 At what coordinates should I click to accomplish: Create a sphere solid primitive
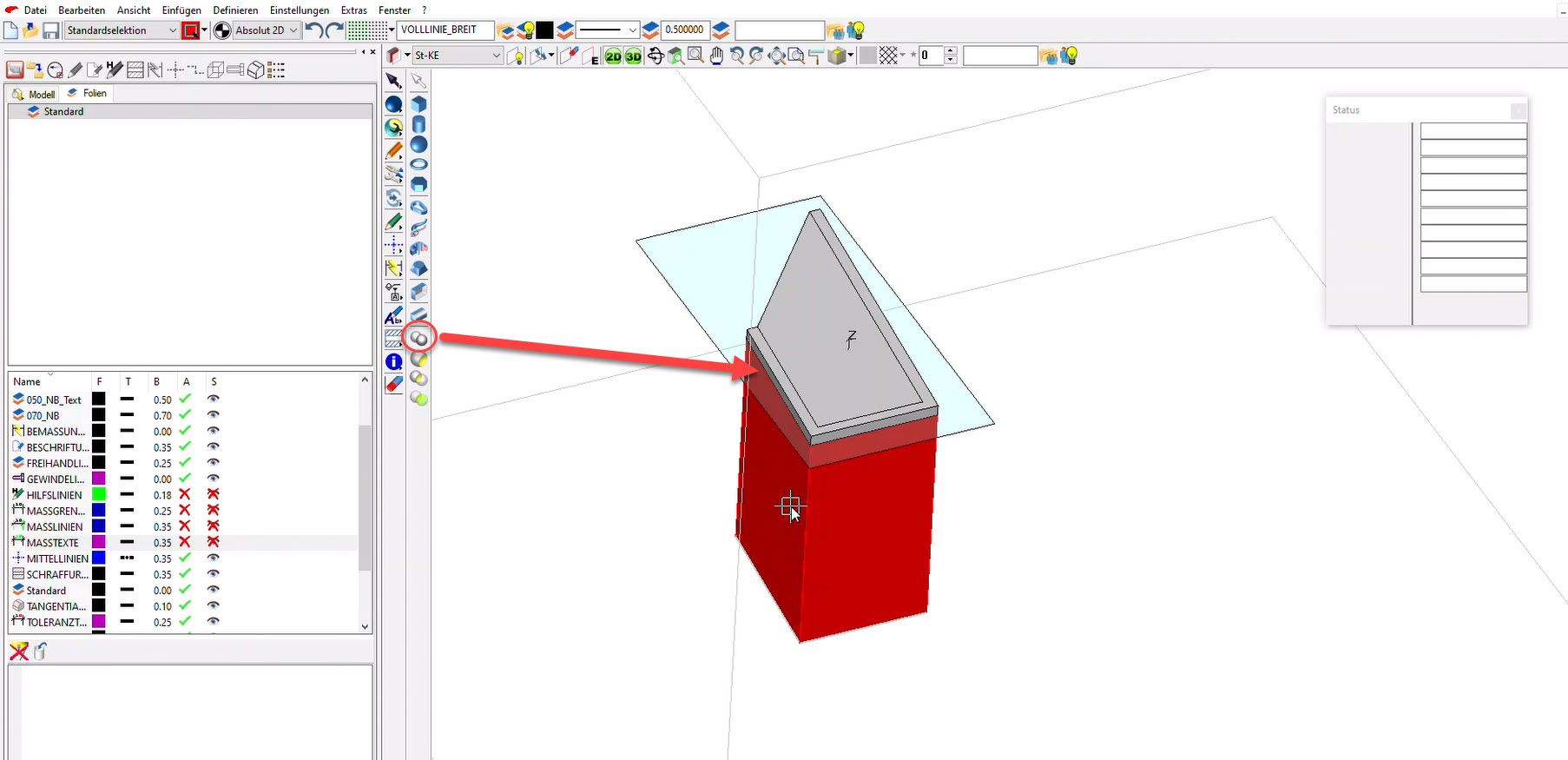(x=418, y=144)
